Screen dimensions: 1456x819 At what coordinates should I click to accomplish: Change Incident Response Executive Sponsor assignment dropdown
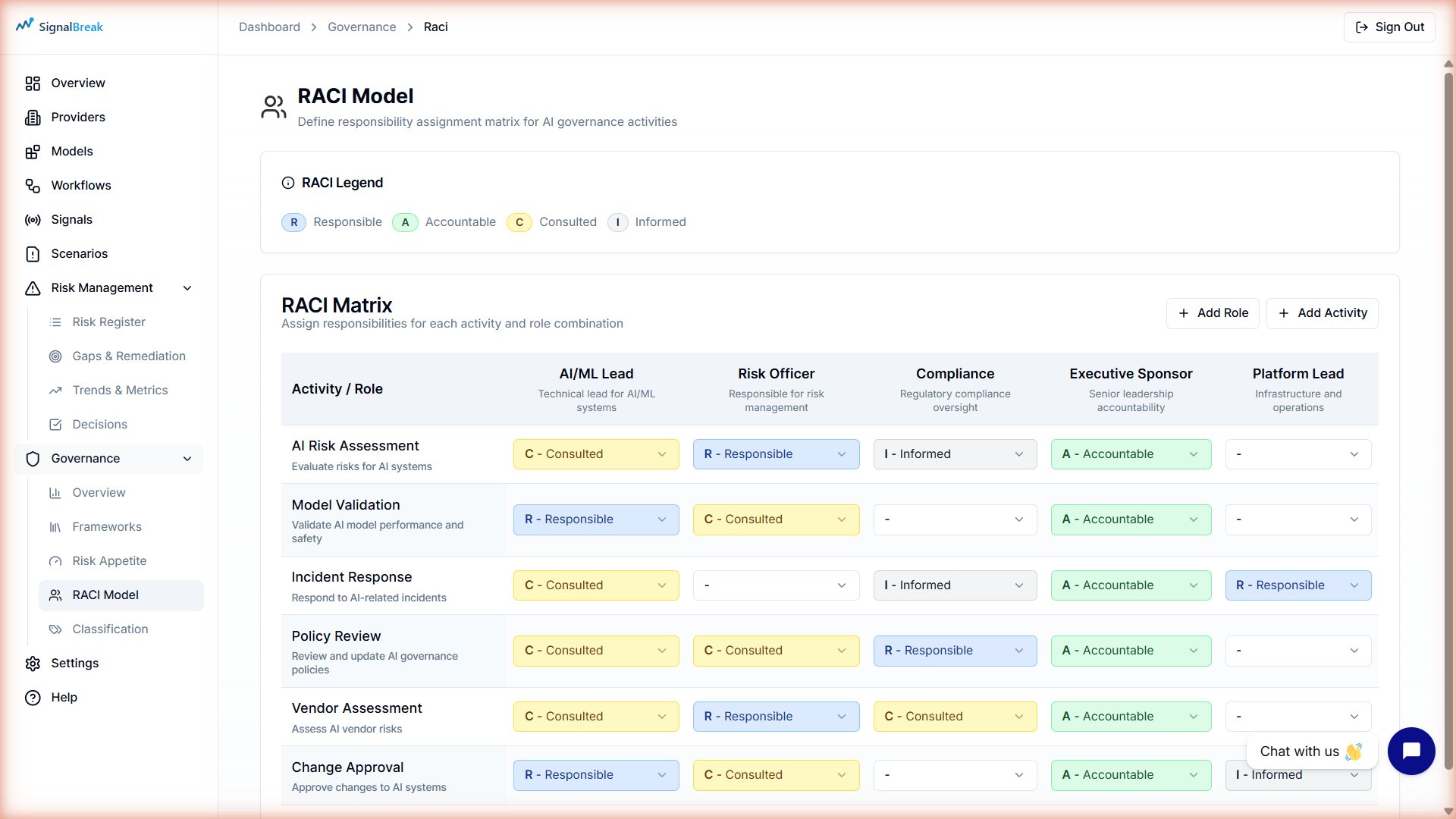(1131, 585)
